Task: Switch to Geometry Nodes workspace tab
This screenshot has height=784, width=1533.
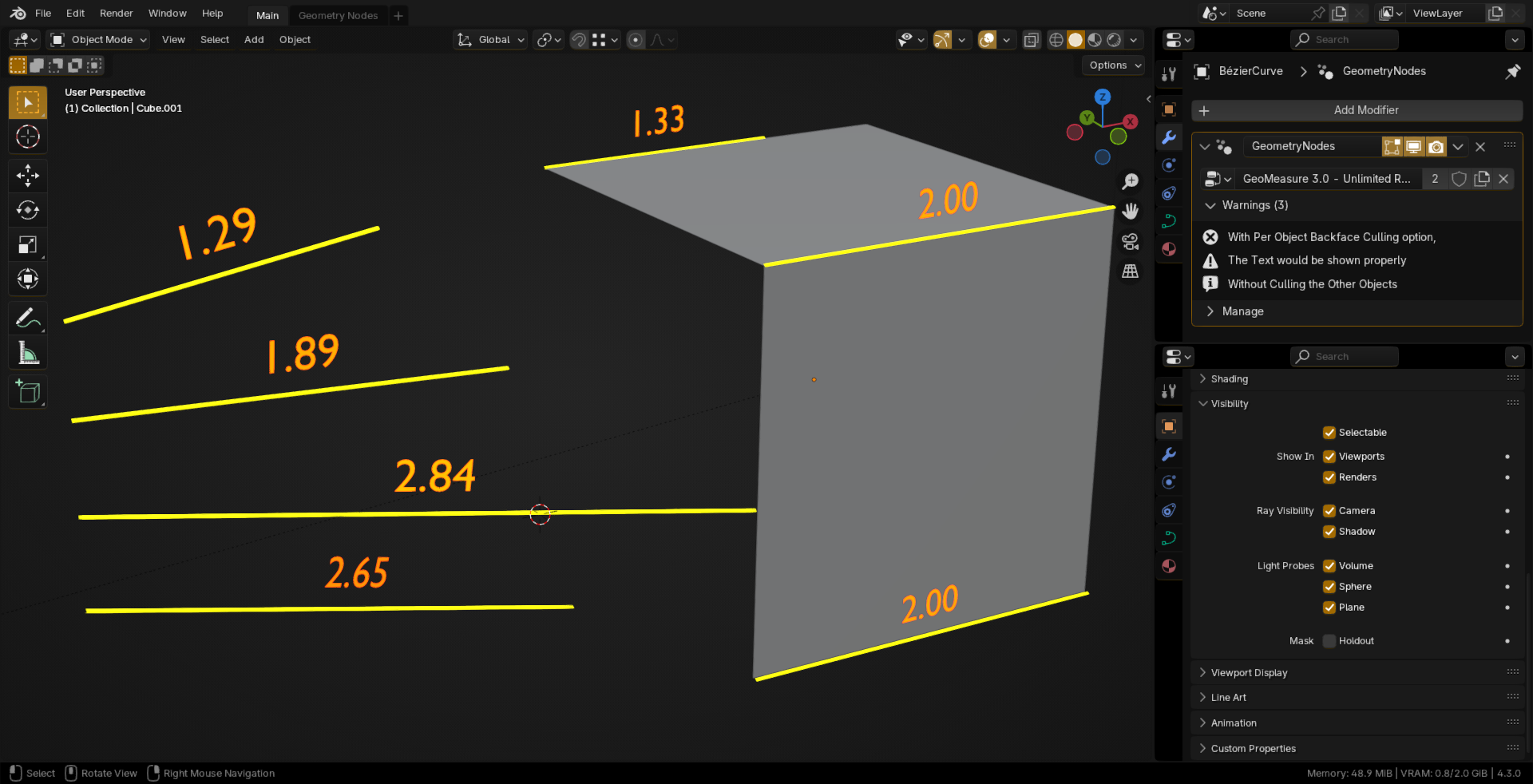Action: (339, 16)
